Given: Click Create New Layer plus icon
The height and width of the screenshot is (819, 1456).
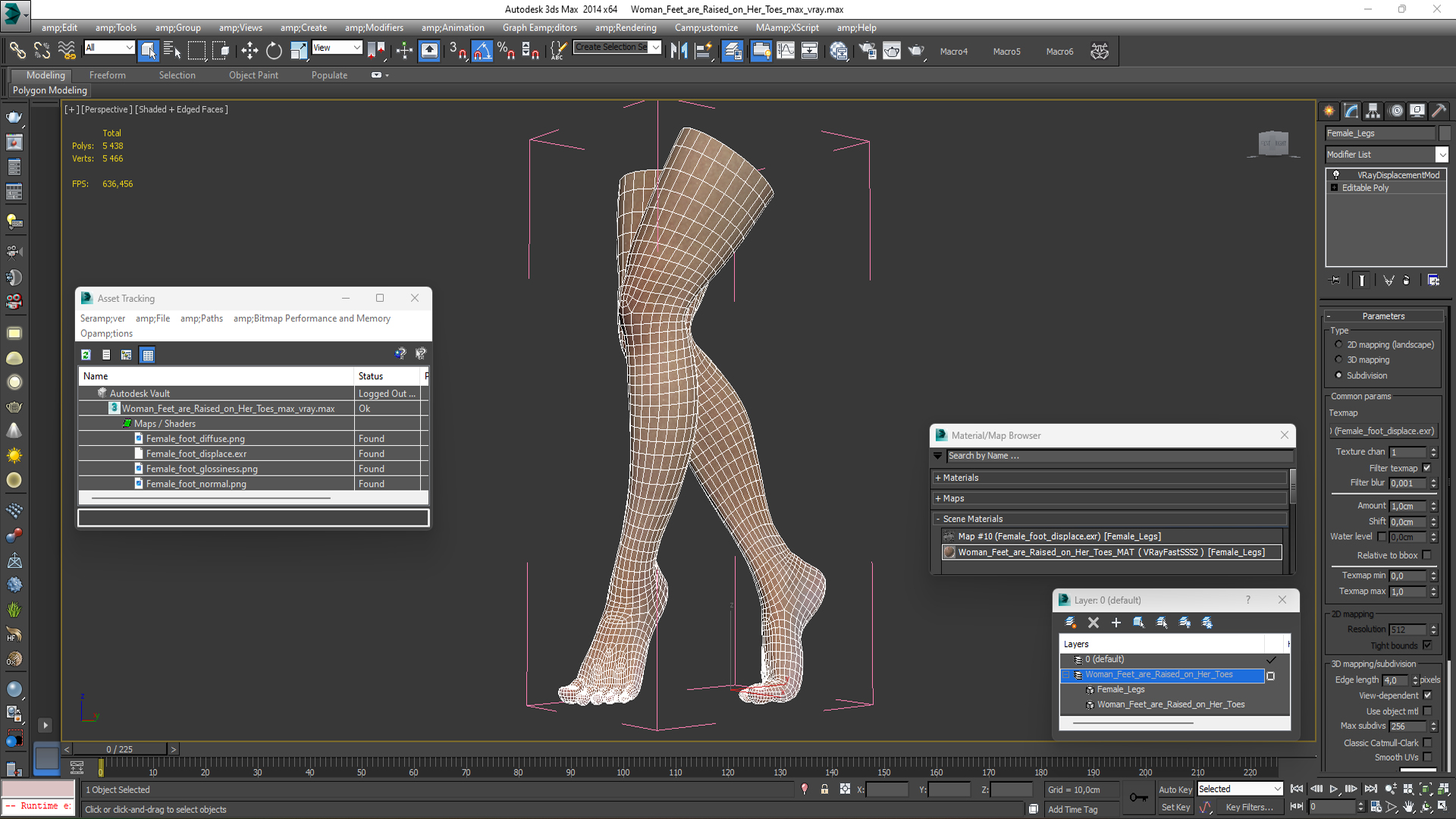Looking at the screenshot, I should 1116,623.
